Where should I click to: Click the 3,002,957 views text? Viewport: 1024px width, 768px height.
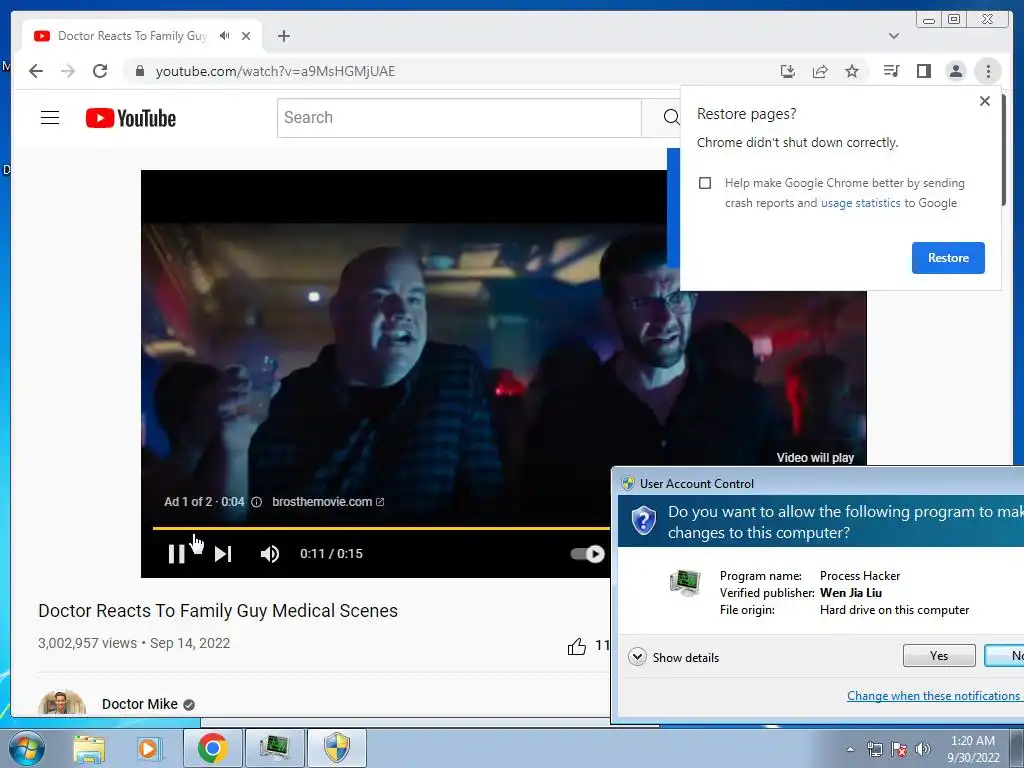coord(88,643)
